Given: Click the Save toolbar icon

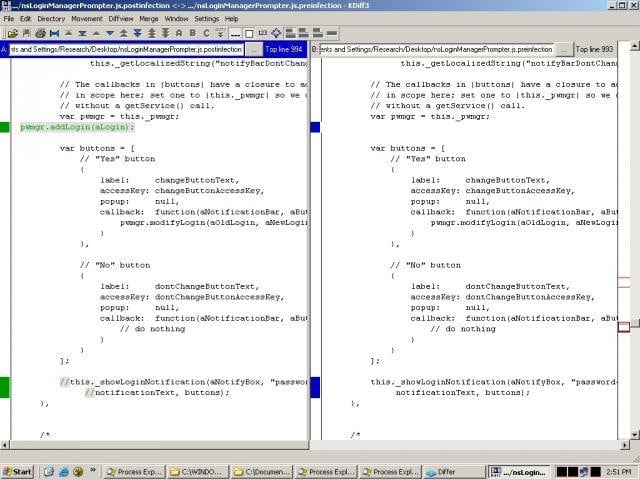Looking at the screenshot, I should point(27,33).
